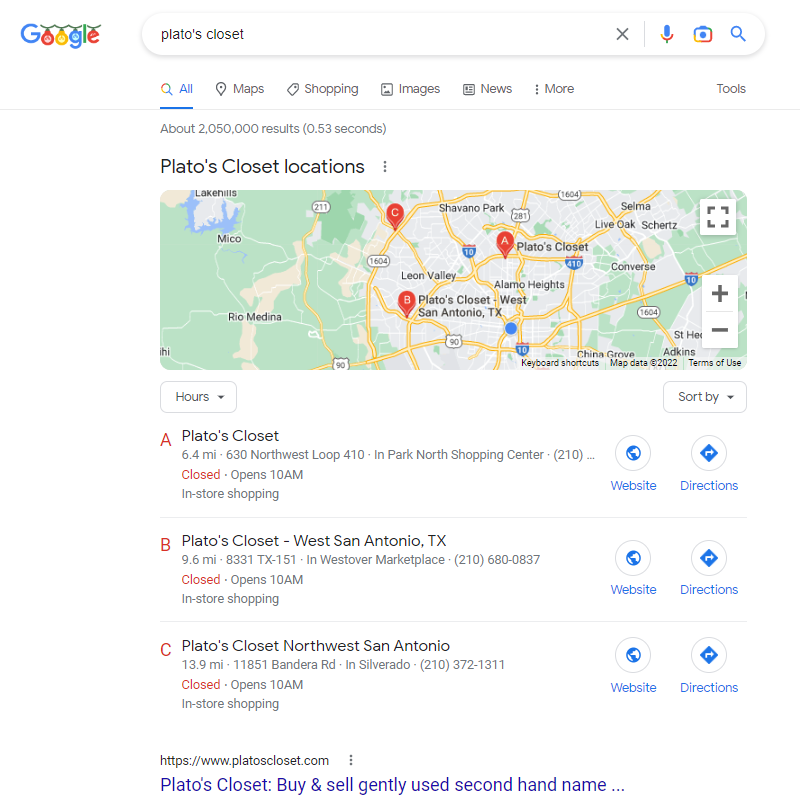
Task: Open Images results tab
Action: click(x=410, y=89)
